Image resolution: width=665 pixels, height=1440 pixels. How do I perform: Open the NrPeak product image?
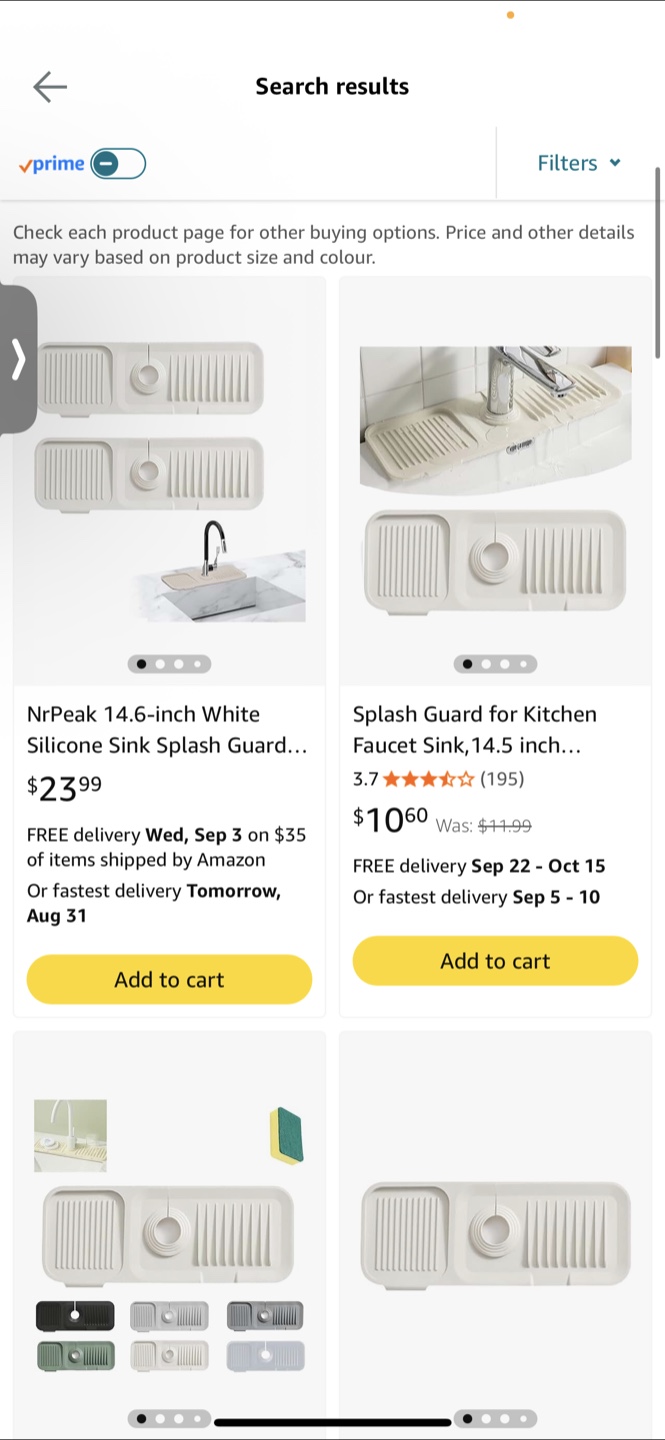(x=169, y=480)
